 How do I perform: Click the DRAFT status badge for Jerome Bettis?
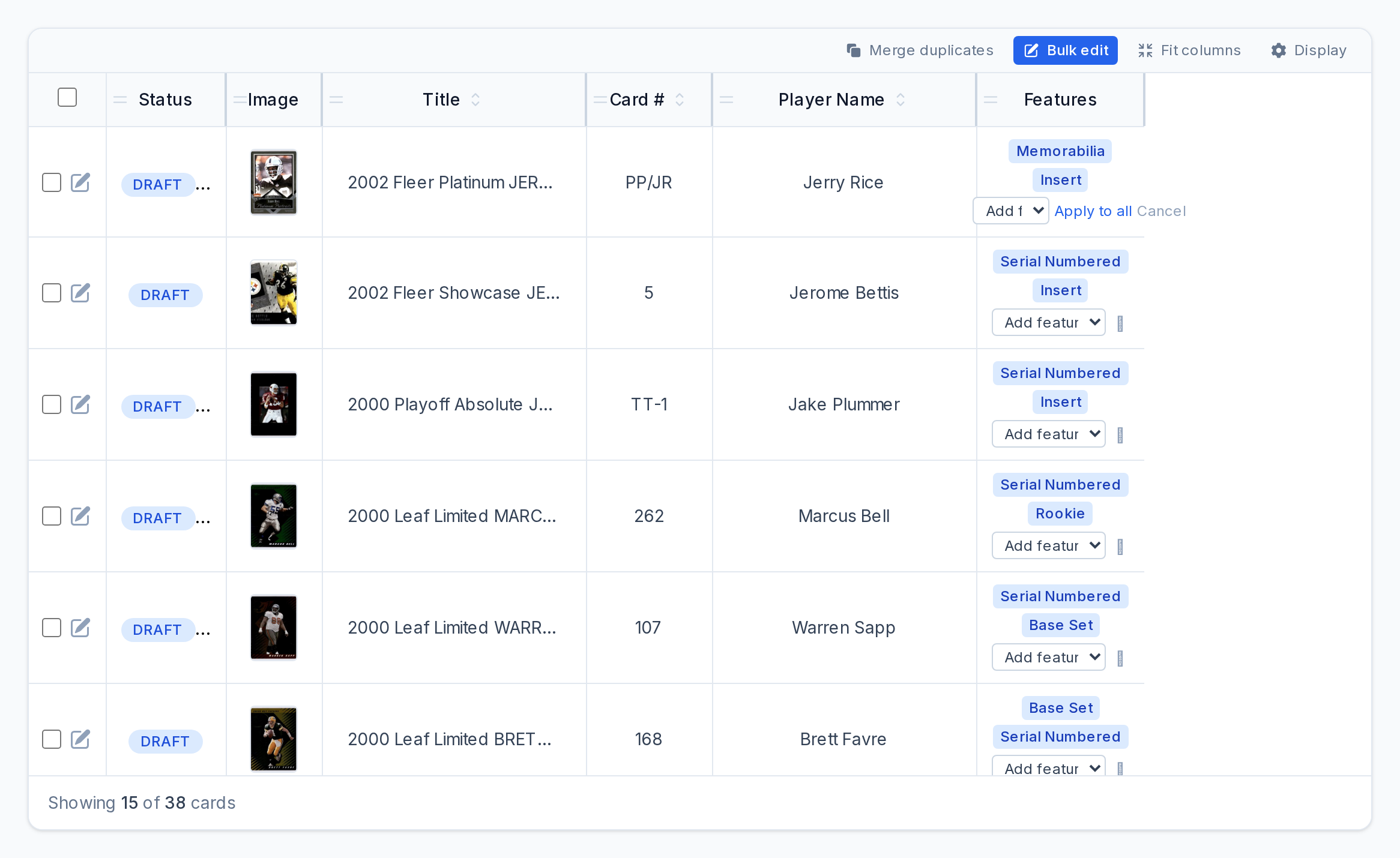(x=165, y=295)
